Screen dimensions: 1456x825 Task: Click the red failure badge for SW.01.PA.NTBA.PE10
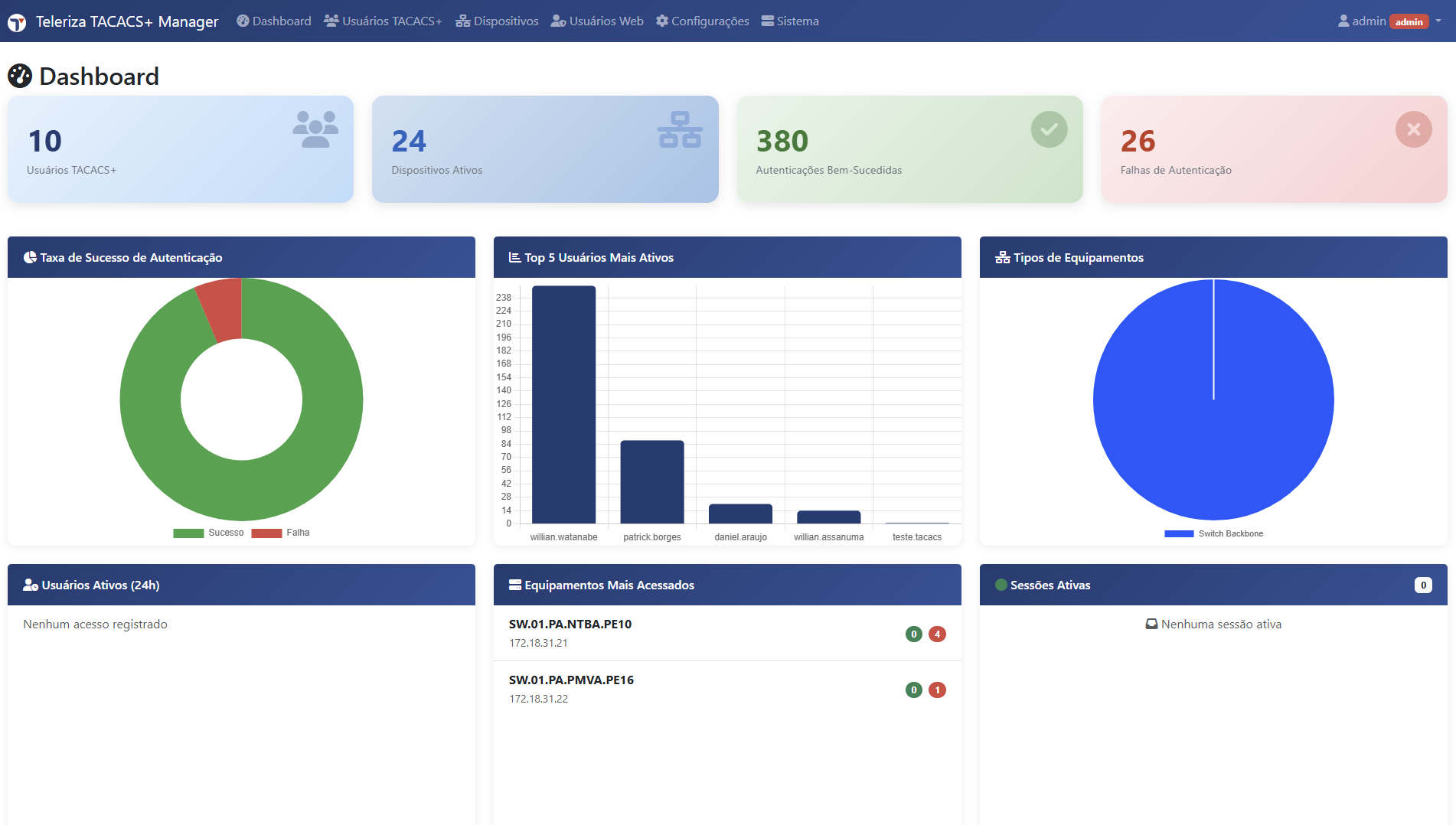pos(937,634)
